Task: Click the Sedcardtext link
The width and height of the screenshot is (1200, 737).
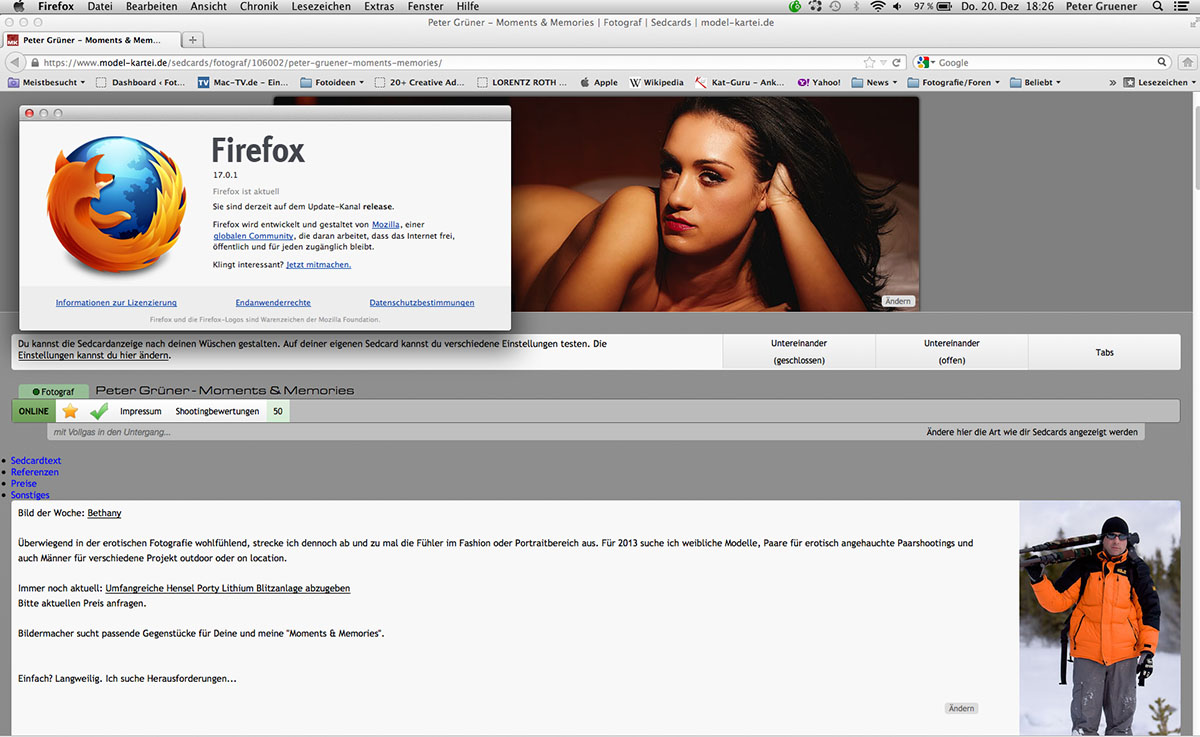Action: coord(36,461)
